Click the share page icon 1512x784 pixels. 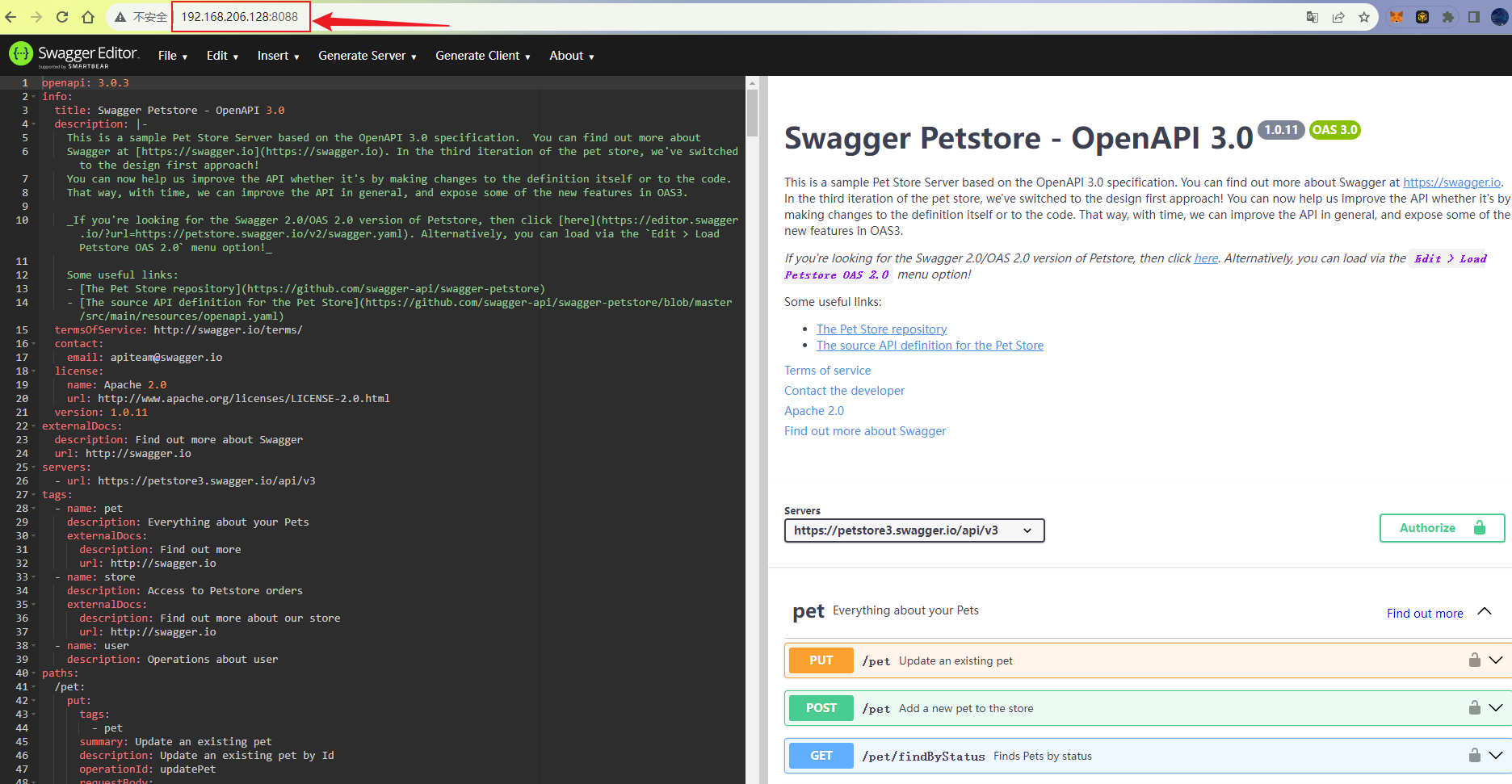[x=1338, y=17]
